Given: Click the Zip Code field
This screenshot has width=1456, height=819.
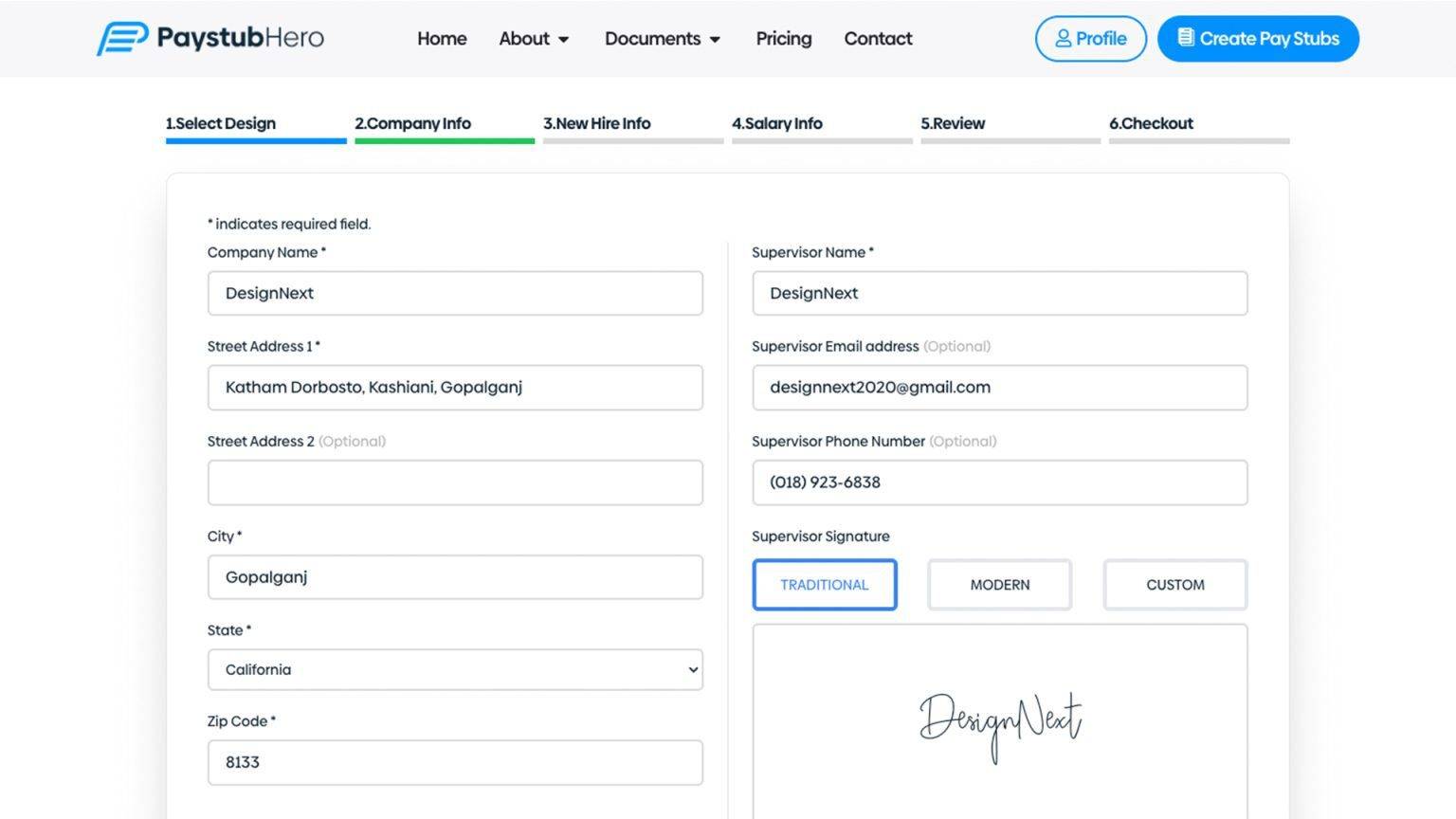Looking at the screenshot, I should pos(455,763).
